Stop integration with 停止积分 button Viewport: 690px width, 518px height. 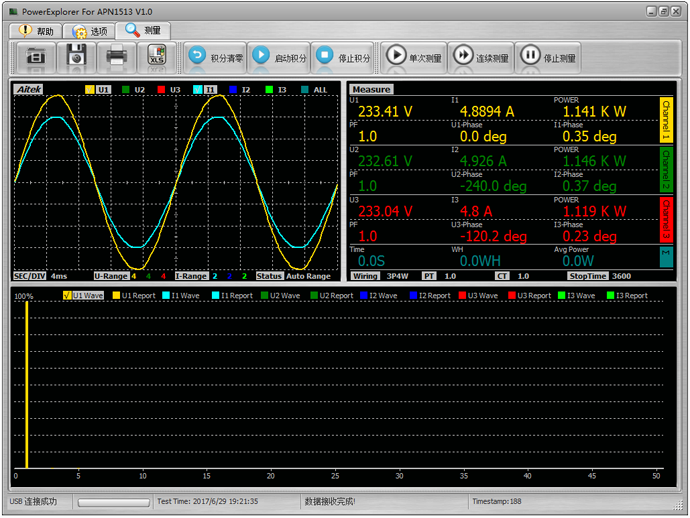(343, 57)
